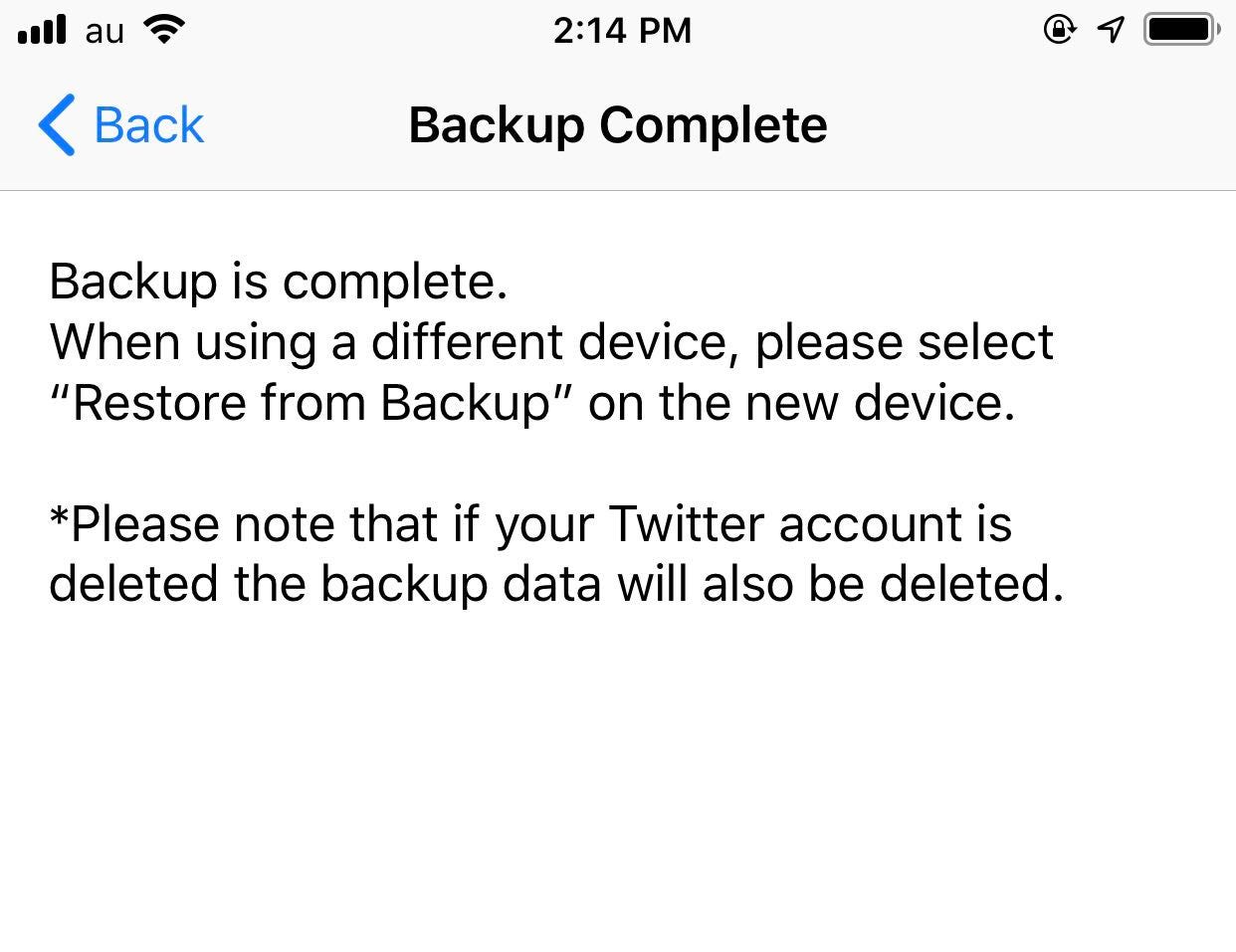Click the rotation lock status icon

(1059, 30)
